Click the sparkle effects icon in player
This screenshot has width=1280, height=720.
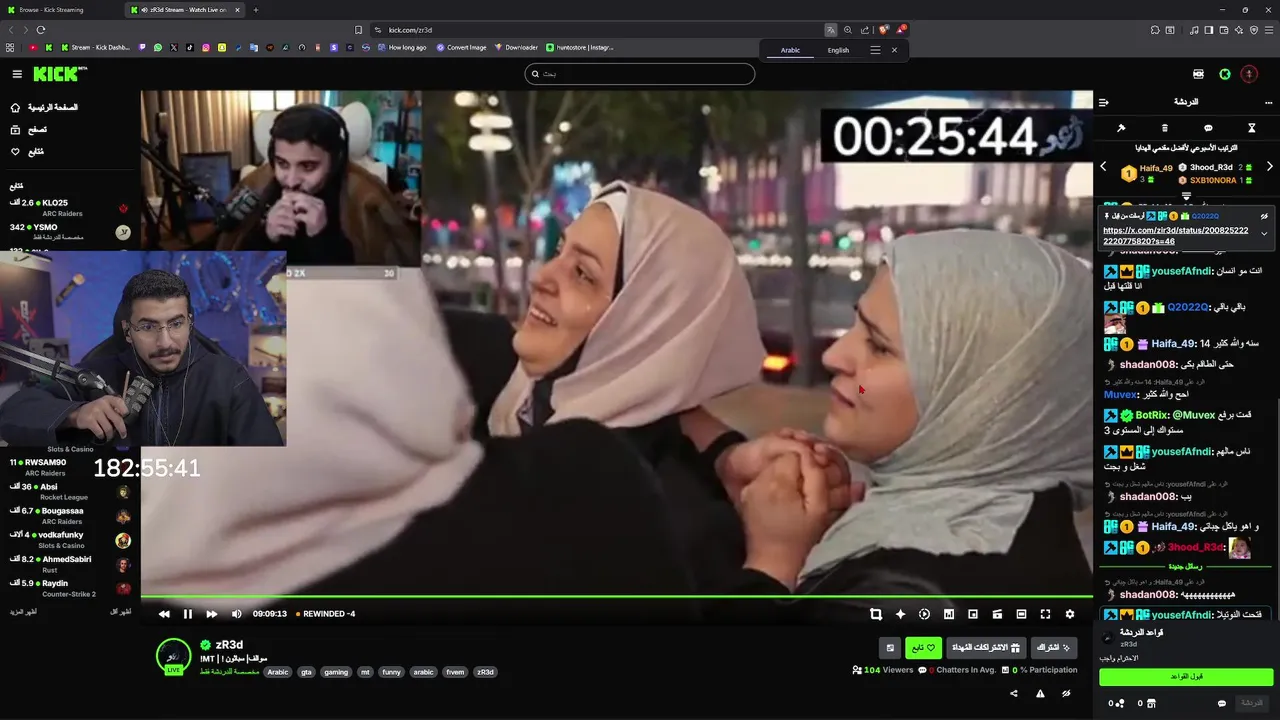[900, 614]
